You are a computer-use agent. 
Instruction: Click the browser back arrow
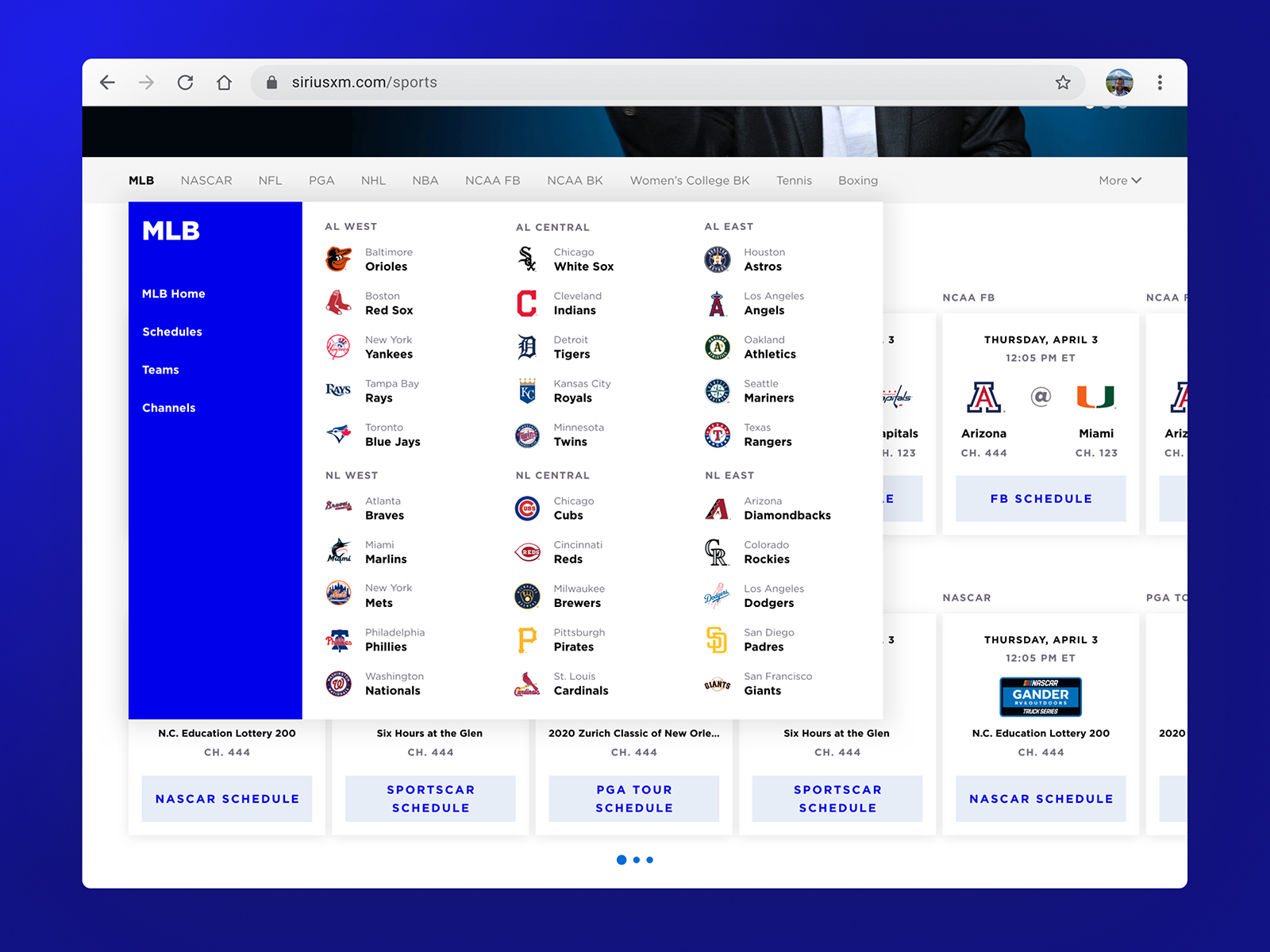click(x=107, y=83)
